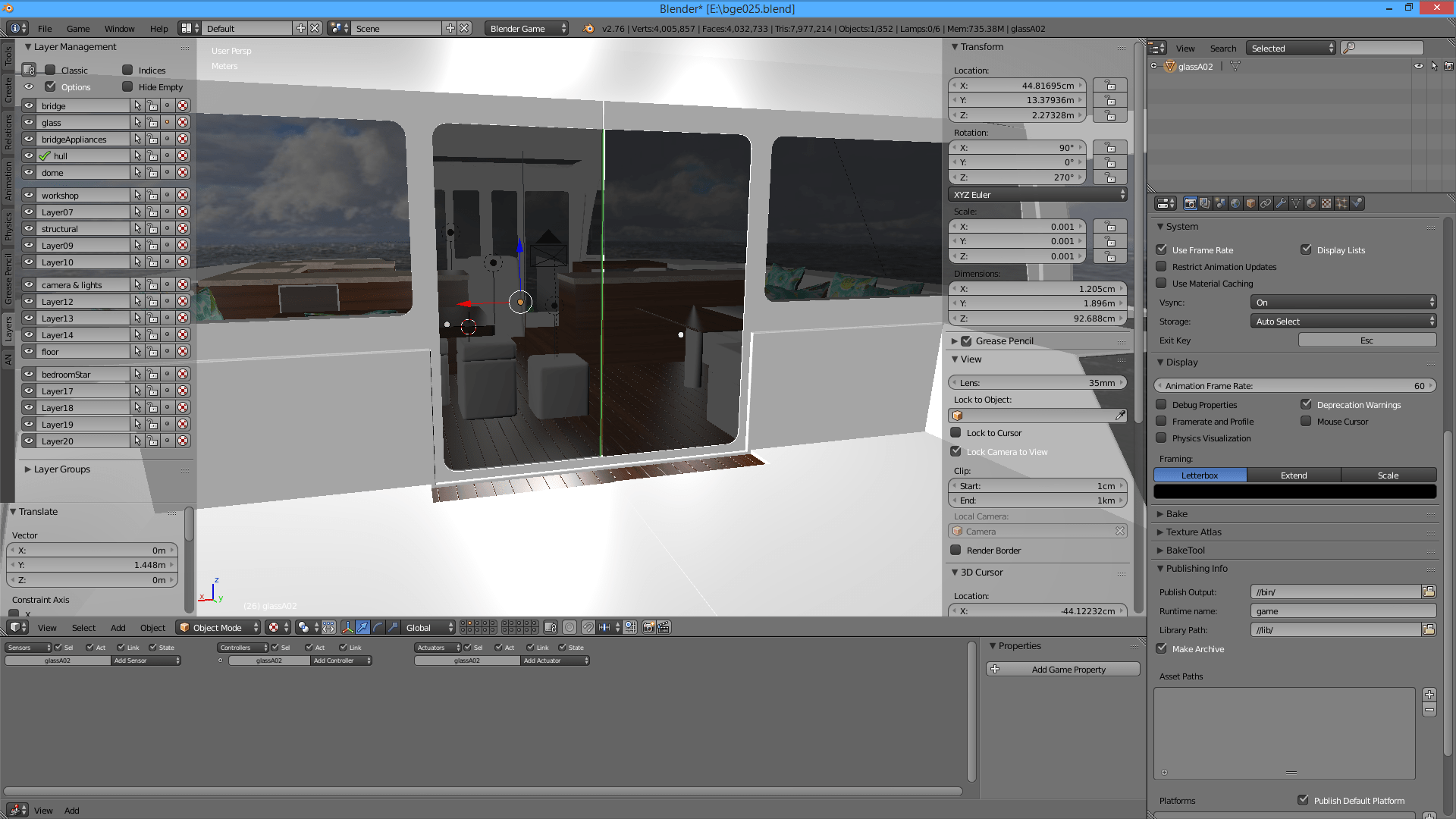The image size is (1456, 819).
Task: Open the Material properties tab
Action: tap(1311, 203)
